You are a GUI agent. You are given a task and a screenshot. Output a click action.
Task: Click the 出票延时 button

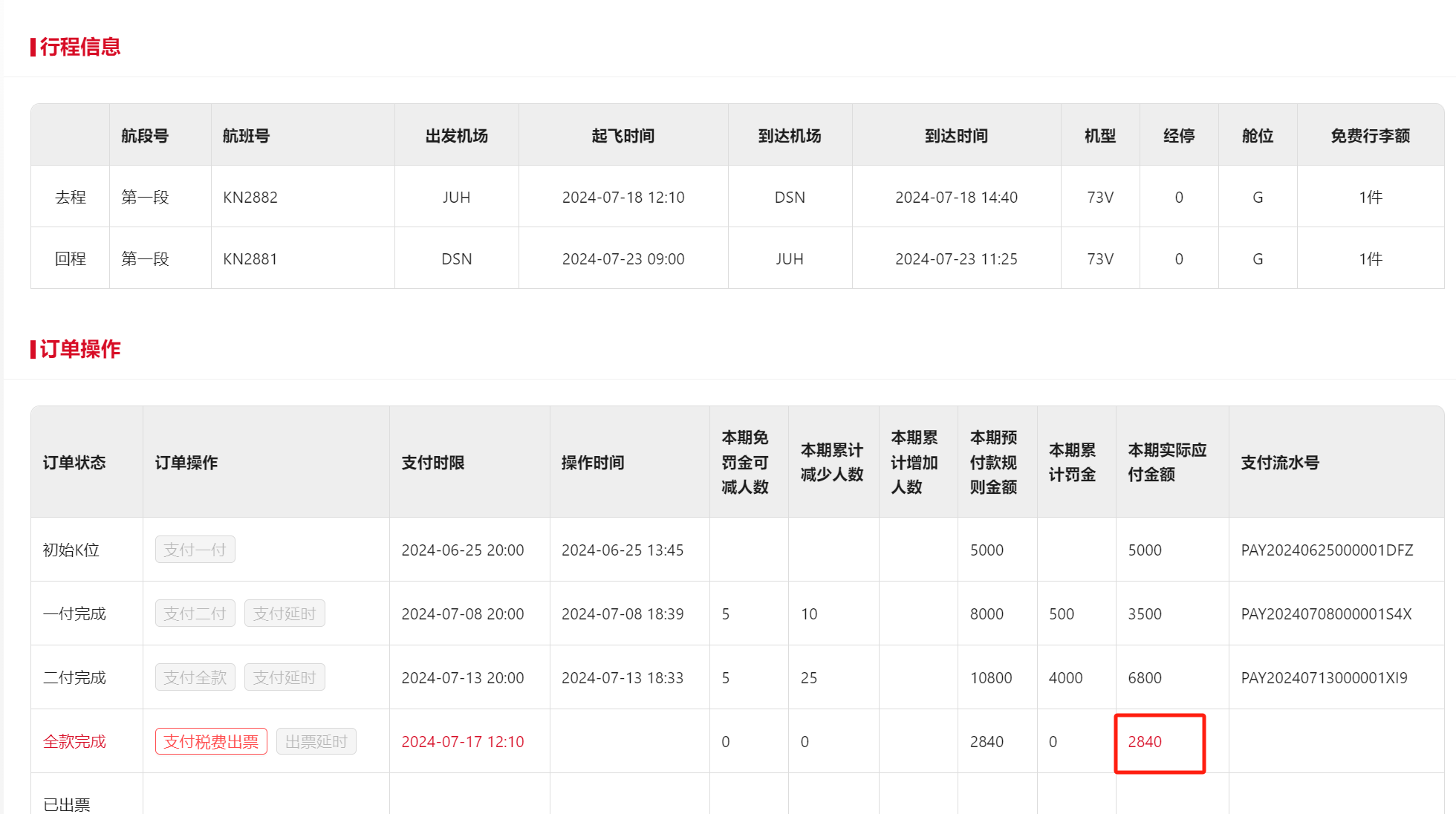pos(316,741)
